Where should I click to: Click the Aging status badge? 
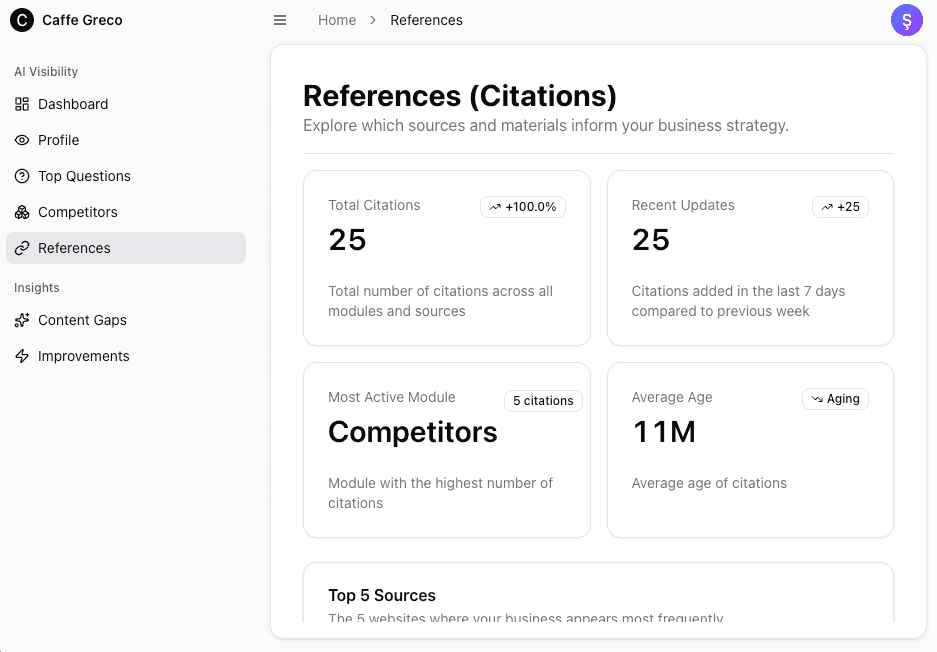coord(835,399)
